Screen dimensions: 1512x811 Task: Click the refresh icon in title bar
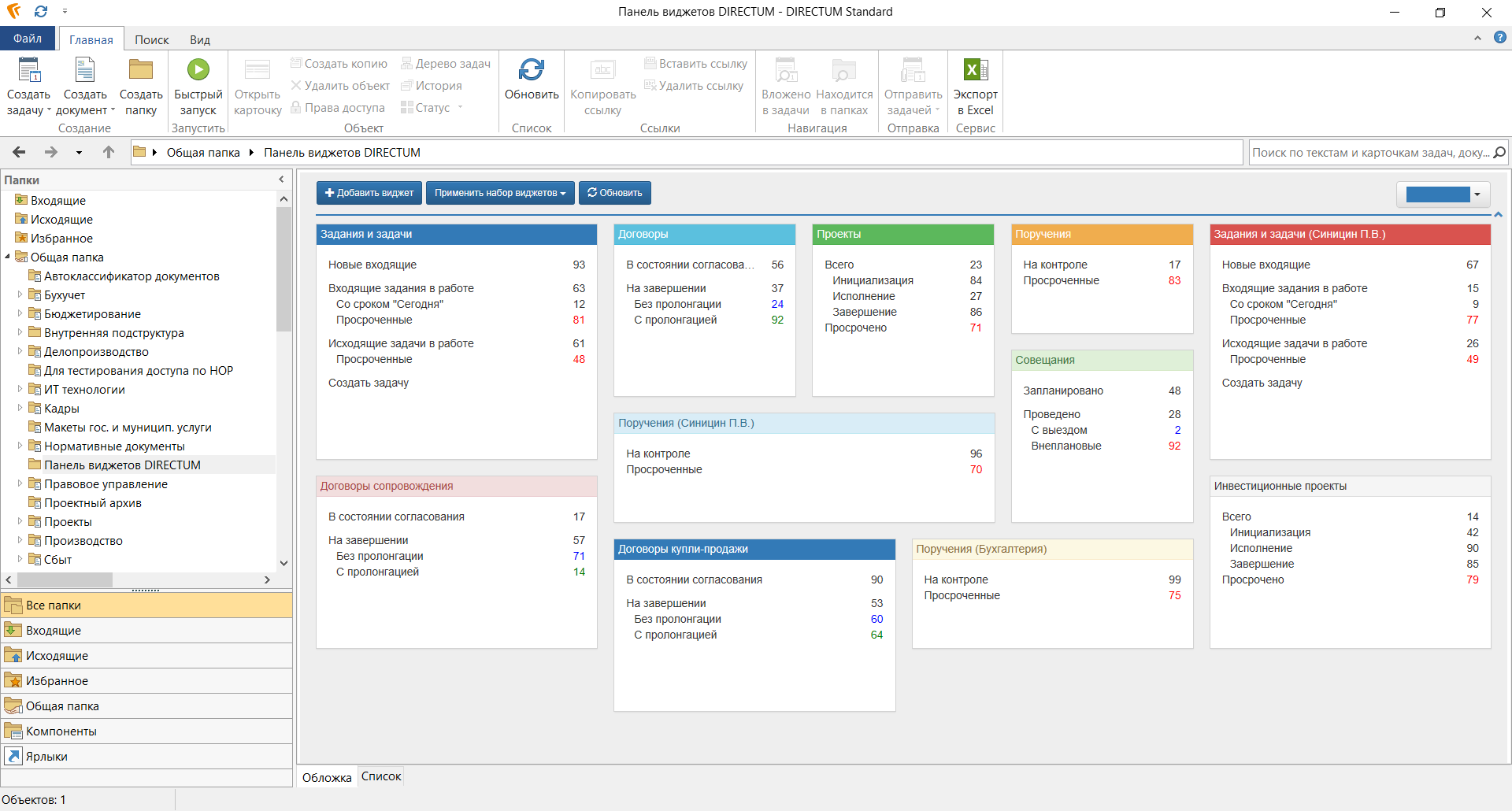[41, 11]
